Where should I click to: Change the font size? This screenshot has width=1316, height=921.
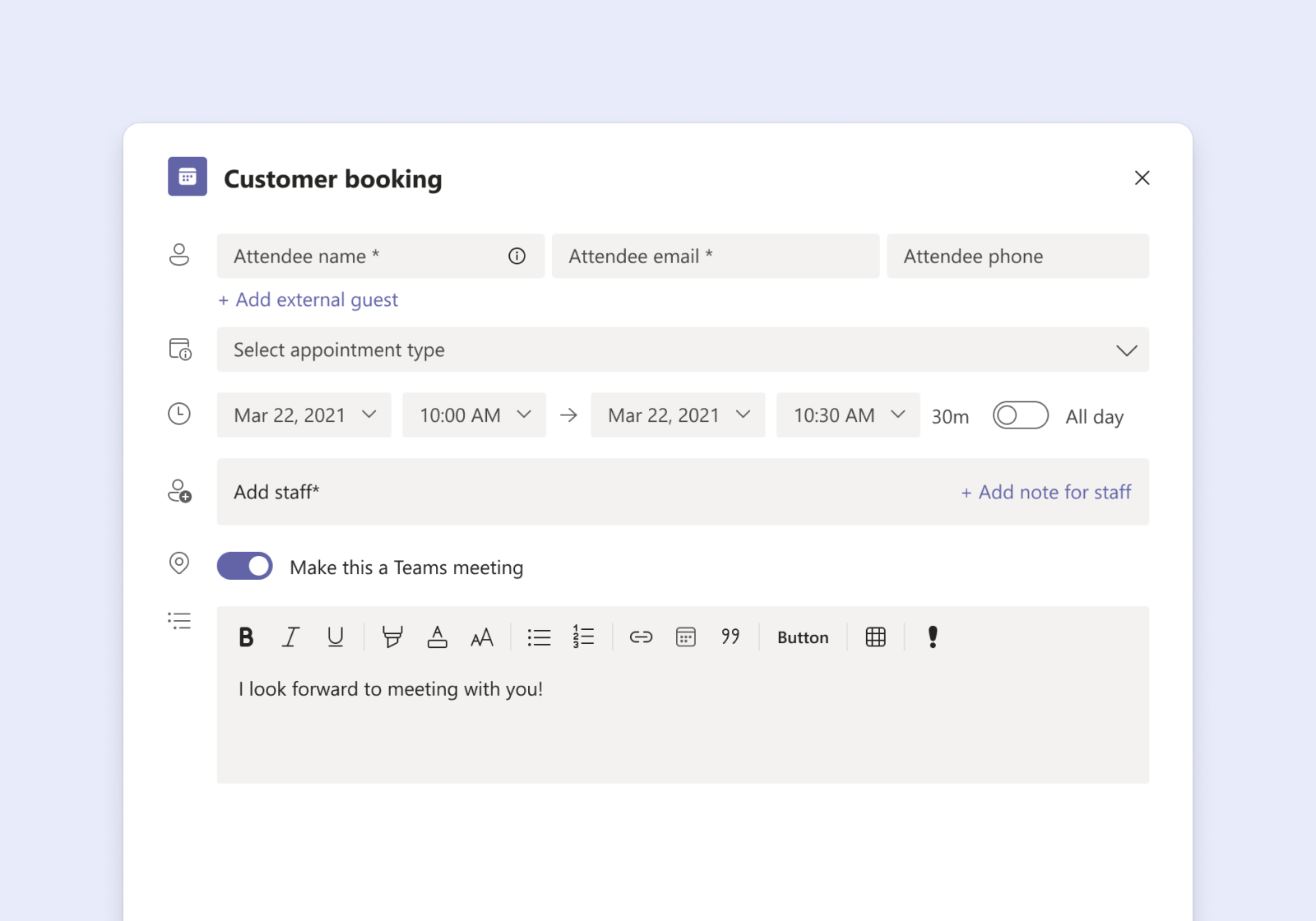482,636
